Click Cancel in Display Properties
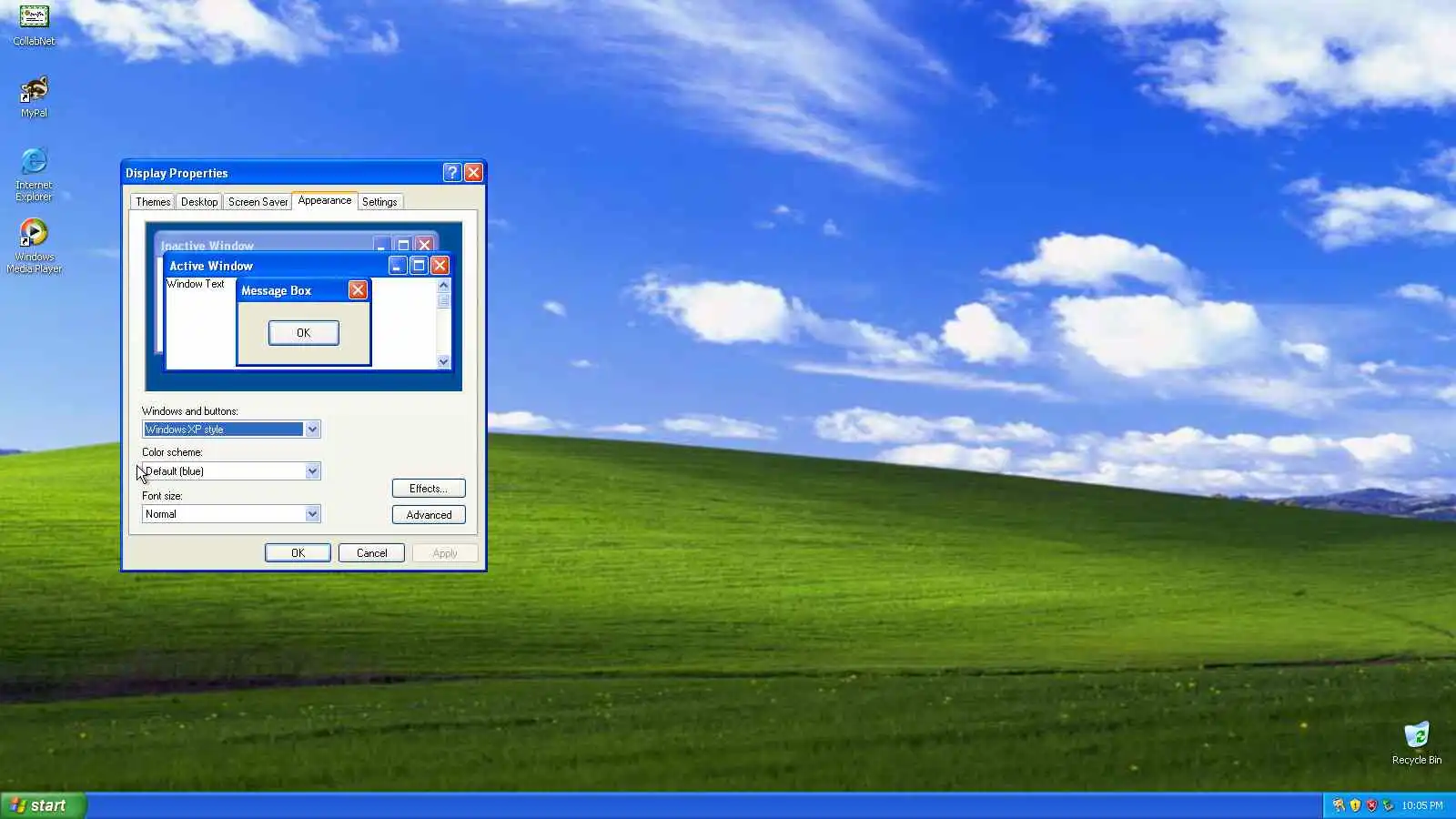The height and width of the screenshot is (819, 1456). [x=371, y=553]
